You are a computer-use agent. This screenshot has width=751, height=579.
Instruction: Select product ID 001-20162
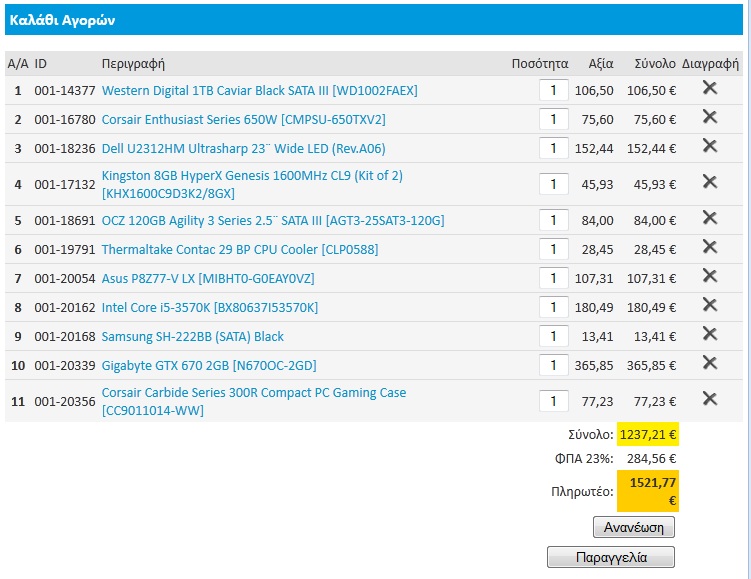[65, 307]
